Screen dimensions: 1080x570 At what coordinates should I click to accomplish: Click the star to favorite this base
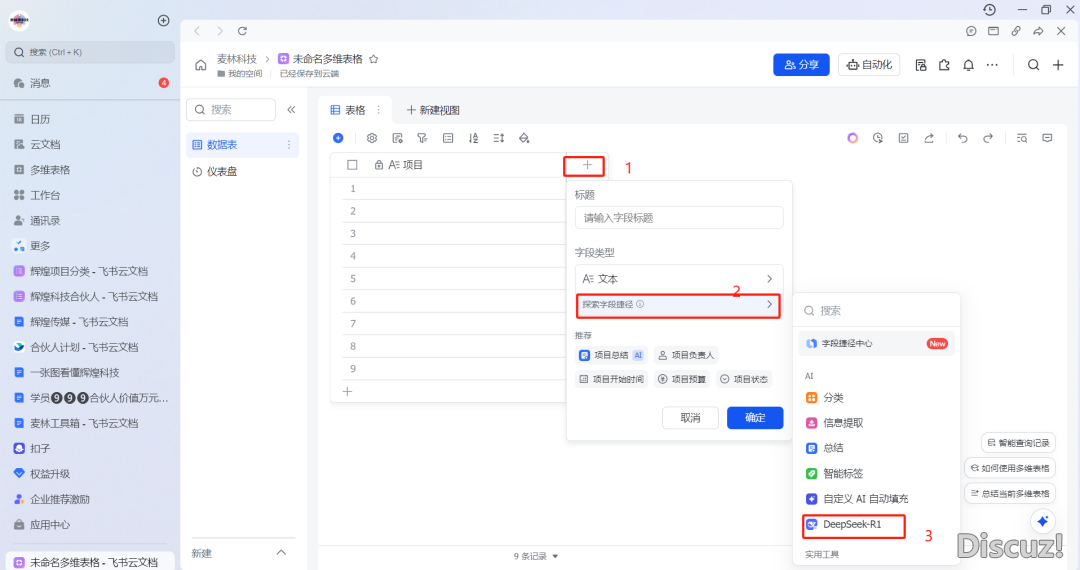[373, 59]
